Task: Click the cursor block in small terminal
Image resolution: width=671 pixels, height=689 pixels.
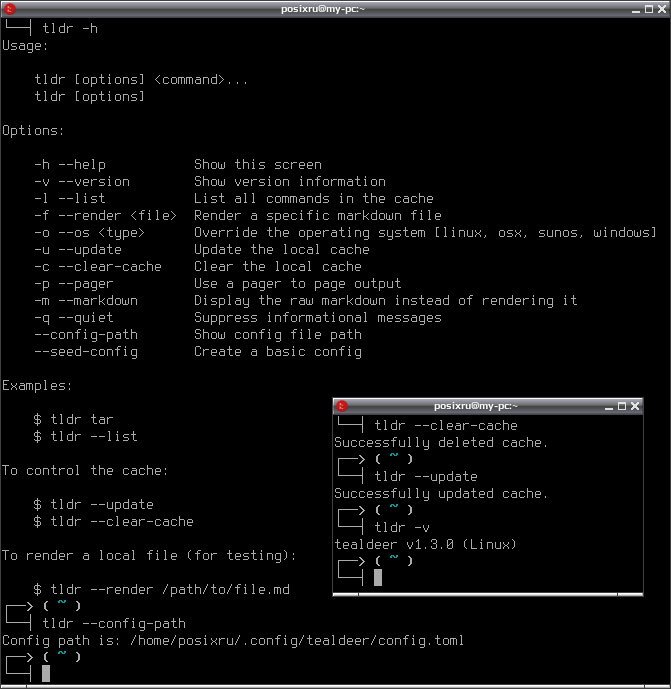Action: pos(377,577)
